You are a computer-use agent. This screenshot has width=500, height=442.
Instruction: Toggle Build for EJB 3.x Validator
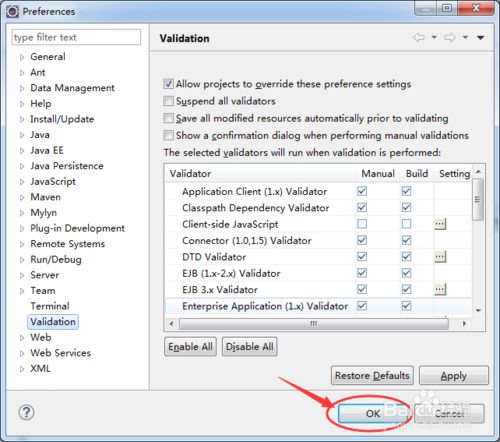coord(406,289)
